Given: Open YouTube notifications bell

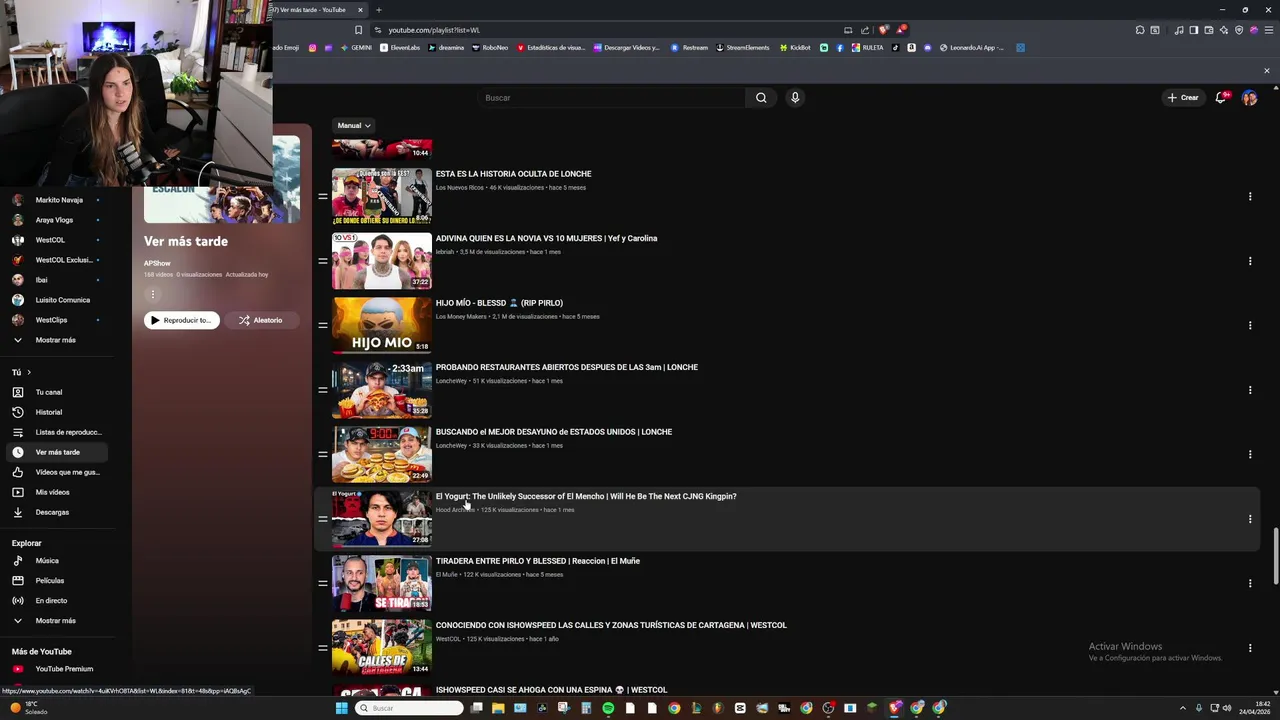Looking at the screenshot, I should [x=1220, y=98].
